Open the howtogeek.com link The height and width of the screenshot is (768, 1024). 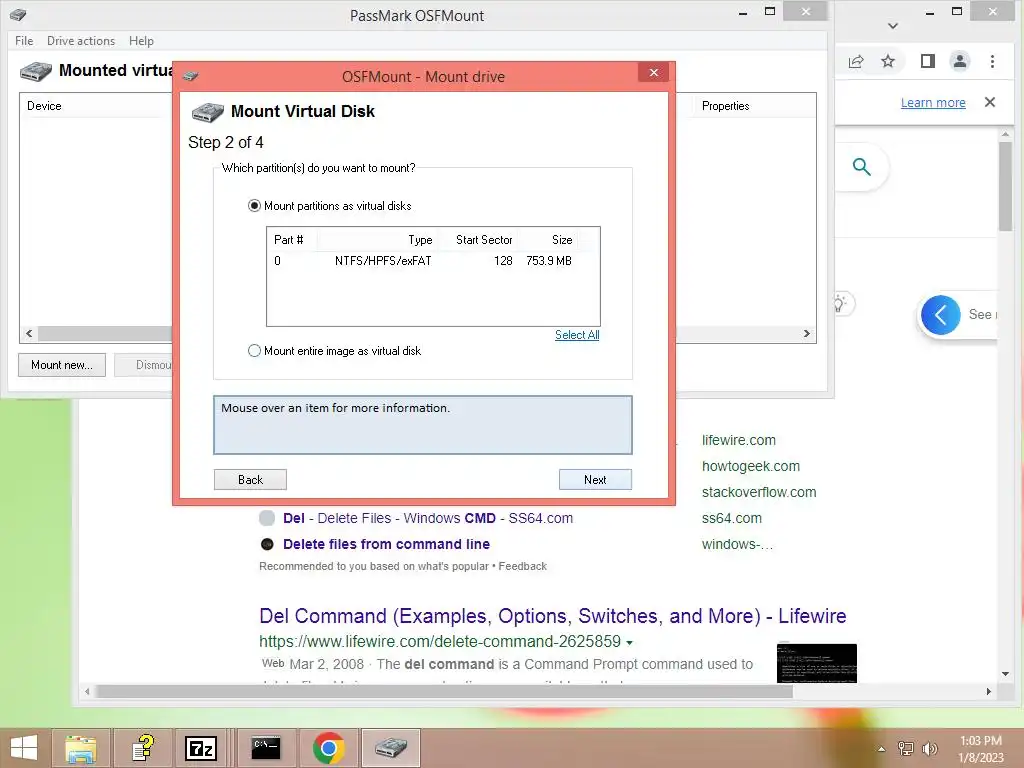click(x=750, y=466)
